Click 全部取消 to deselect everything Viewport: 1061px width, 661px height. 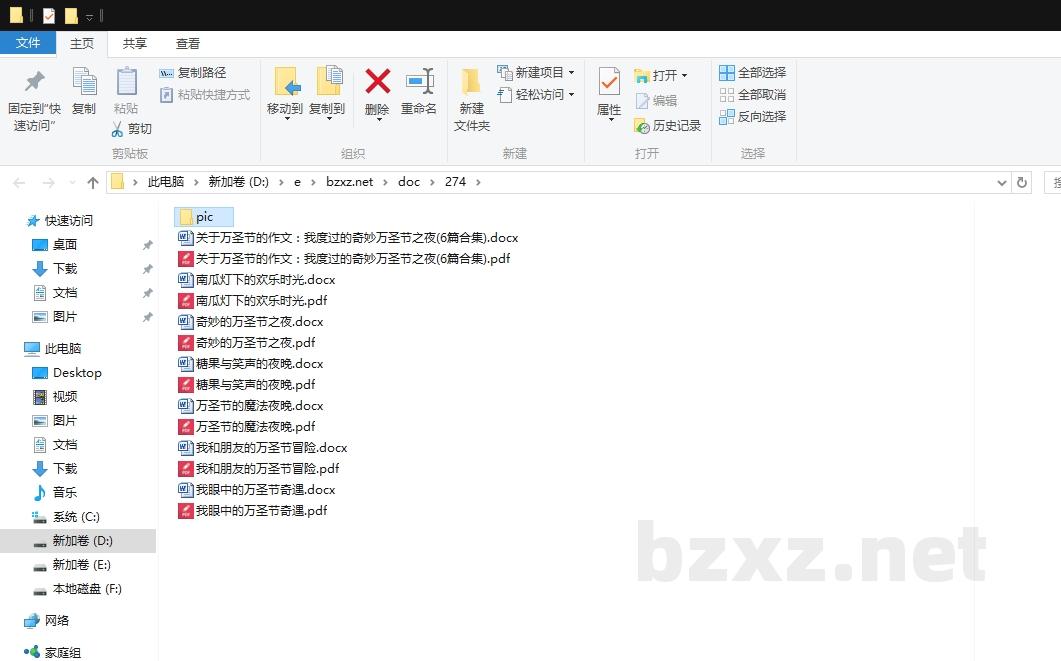(752, 95)
